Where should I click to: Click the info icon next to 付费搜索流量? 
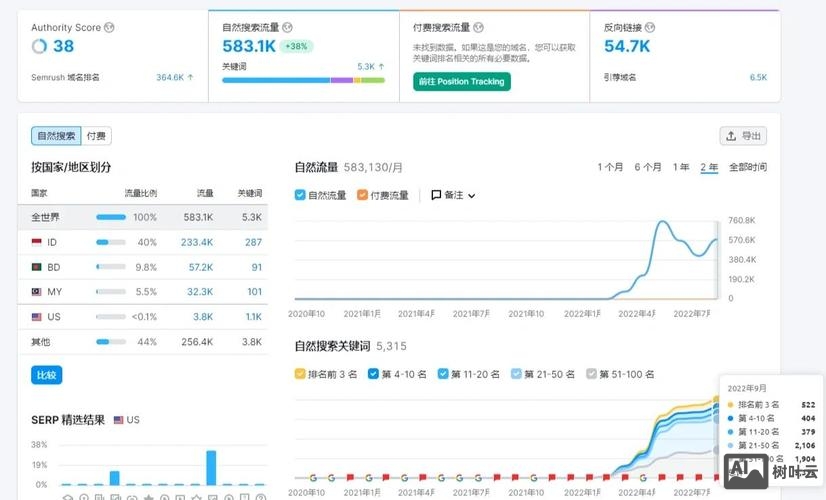coord(478,27)
